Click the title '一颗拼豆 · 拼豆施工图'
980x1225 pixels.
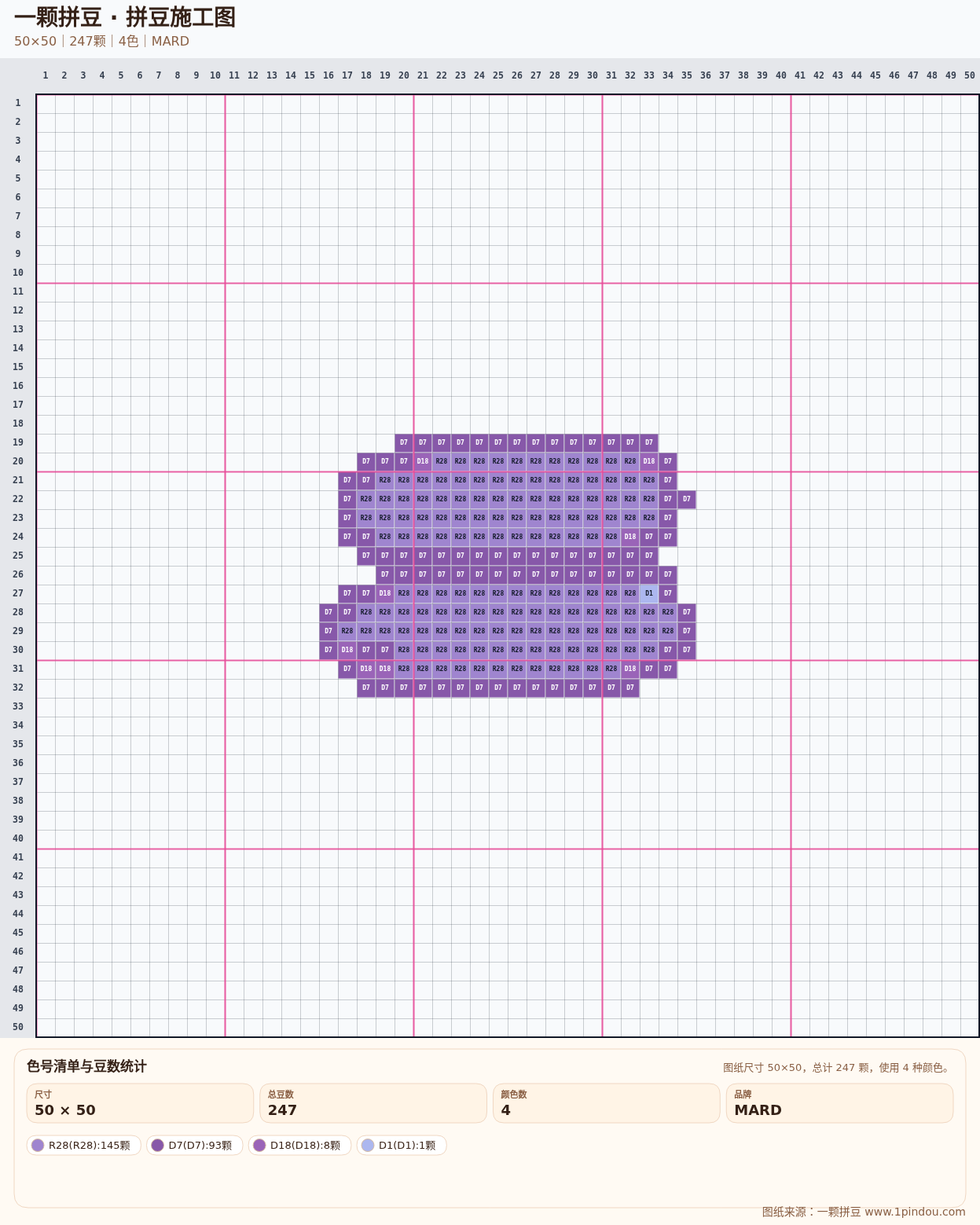click(125, 17)
